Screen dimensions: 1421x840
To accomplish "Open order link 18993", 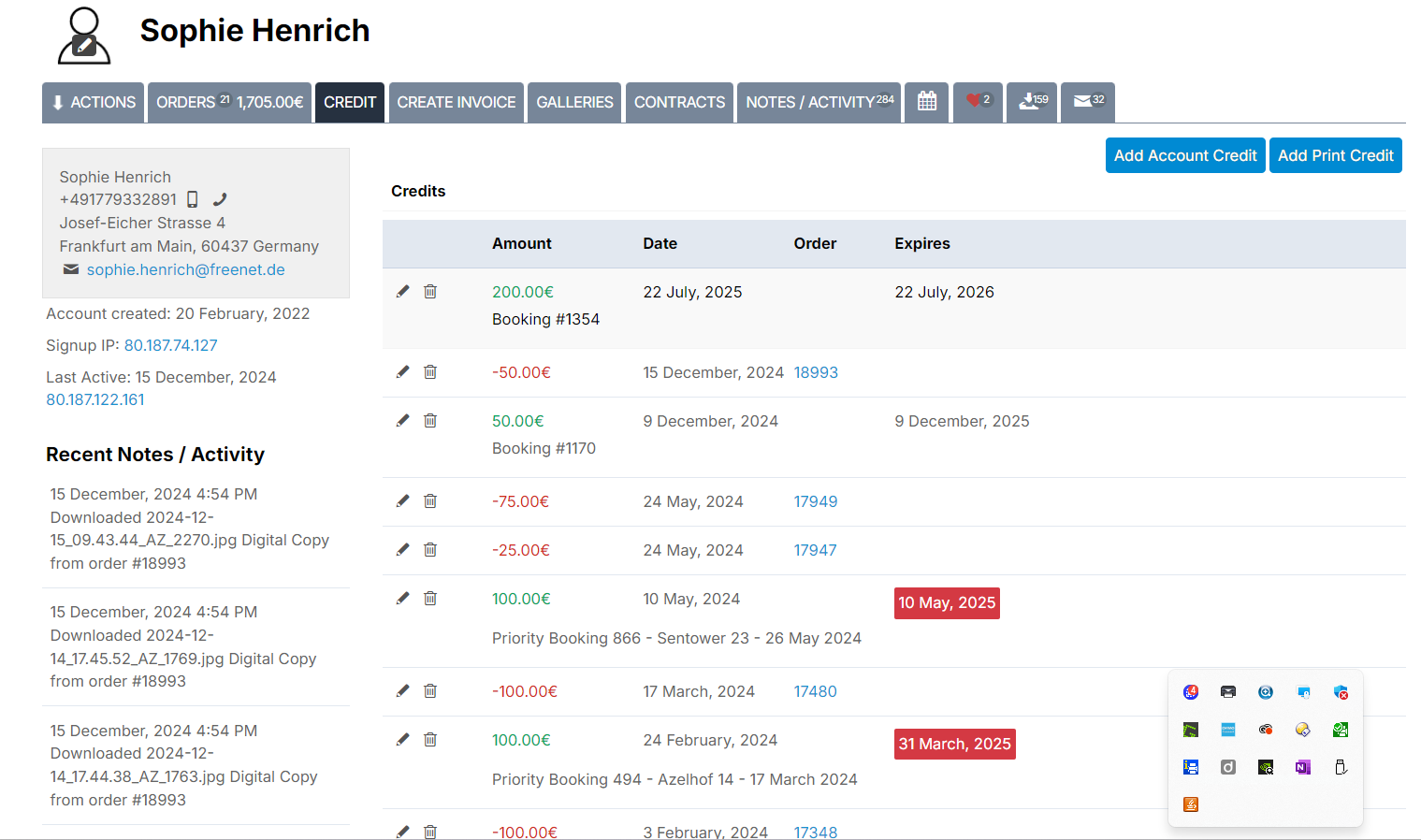I will click(x=816, y=372).
